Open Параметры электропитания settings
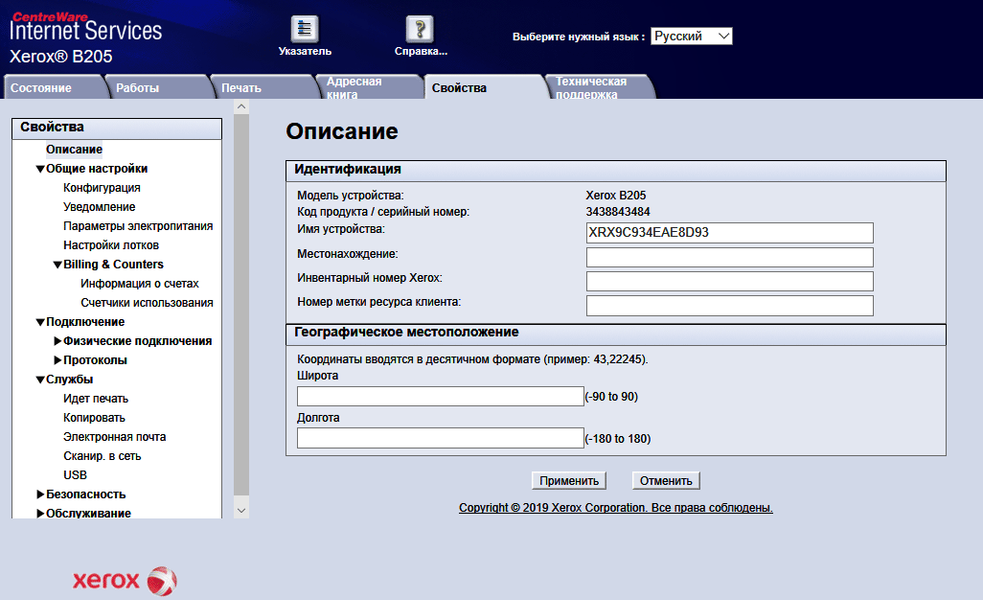983x600 pixels. click(138, 226)
